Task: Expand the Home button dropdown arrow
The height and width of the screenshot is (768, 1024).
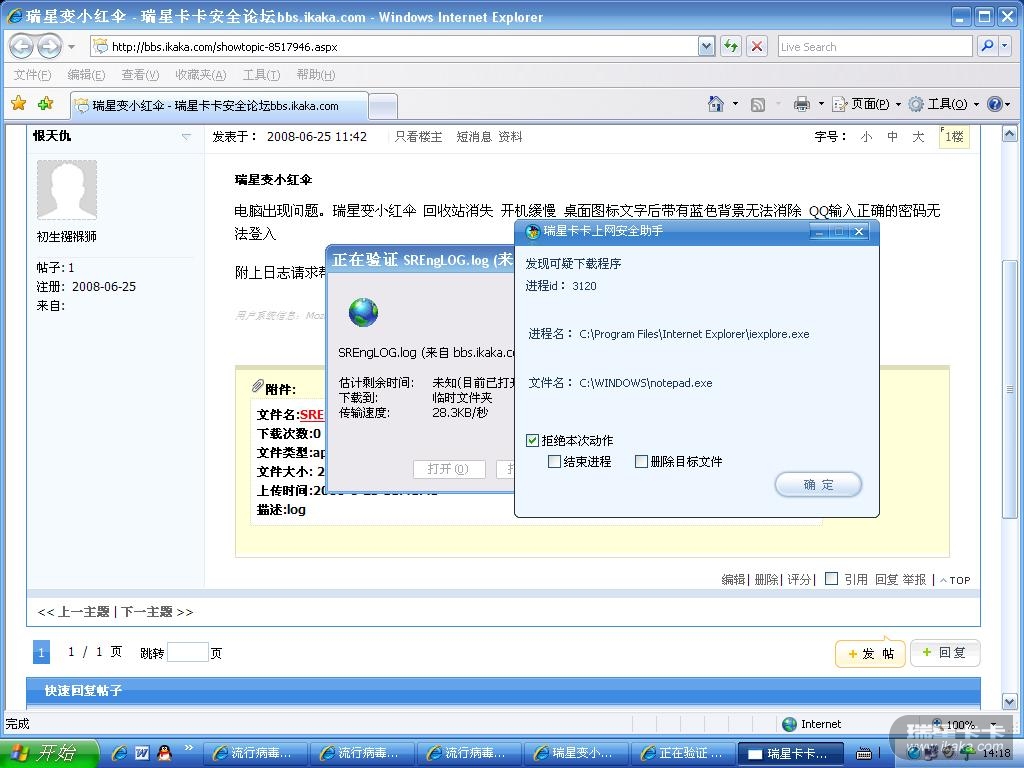Action: (x=735, y=104)
